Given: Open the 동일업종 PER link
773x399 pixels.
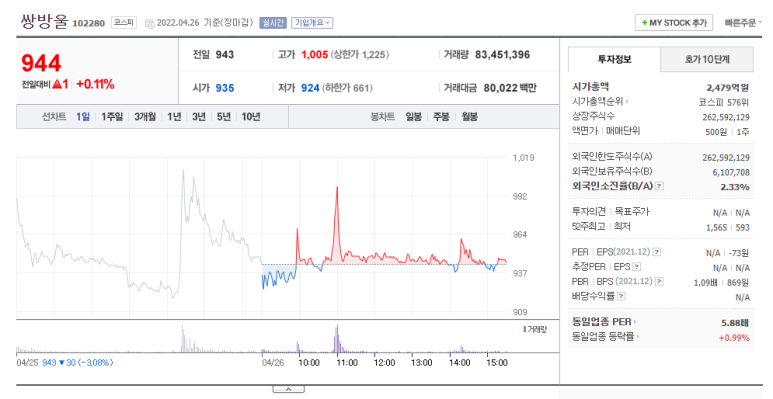Looking at the screenshot, I should pyautogui.click(x=604, y=322).
